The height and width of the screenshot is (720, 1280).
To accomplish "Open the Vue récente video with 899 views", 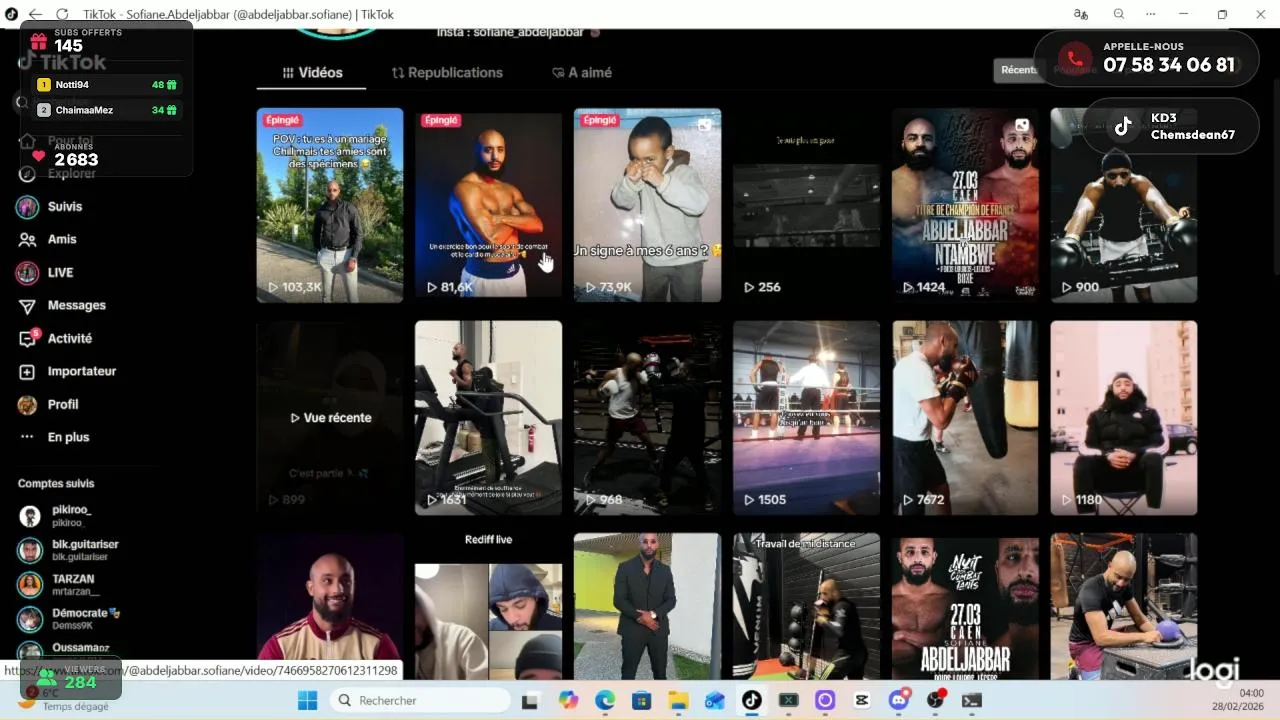I will pos(330,418).
